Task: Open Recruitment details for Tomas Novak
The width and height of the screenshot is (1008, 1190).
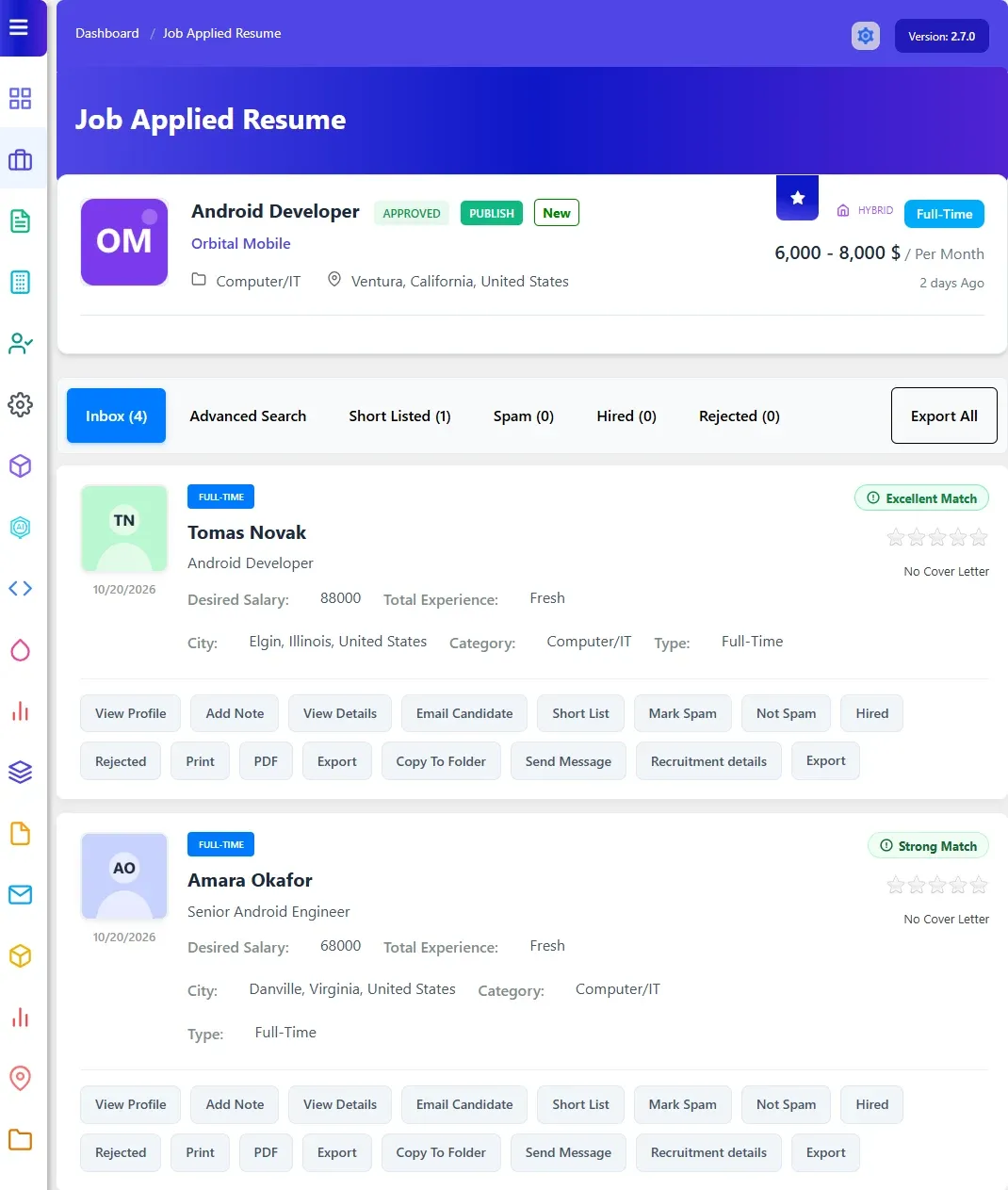Action: (x=708, y=761)
